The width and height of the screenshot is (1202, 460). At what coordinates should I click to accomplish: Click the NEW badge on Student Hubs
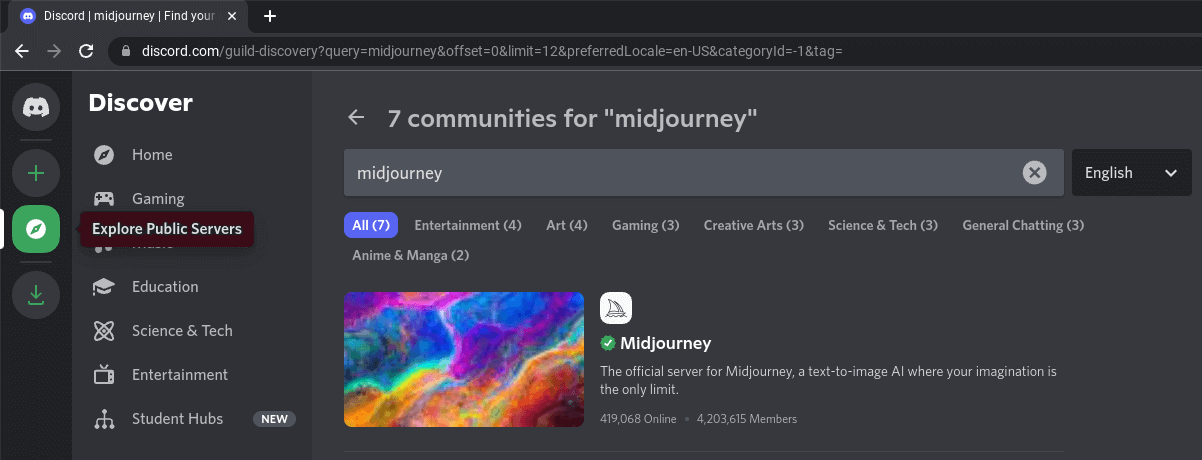(274, 419)
